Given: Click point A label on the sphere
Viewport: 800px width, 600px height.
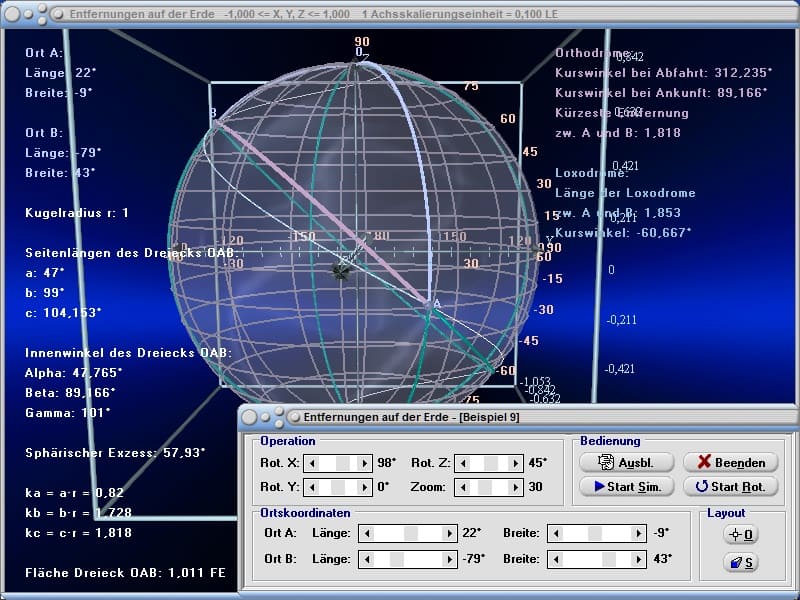Looking at the screenshot, I should pyautogui.click(x=437, y=304).
